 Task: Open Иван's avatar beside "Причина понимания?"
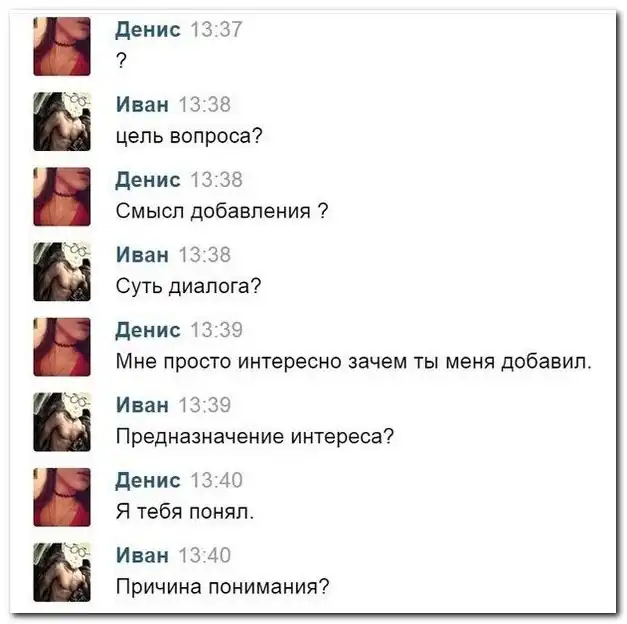pos(62,572)
